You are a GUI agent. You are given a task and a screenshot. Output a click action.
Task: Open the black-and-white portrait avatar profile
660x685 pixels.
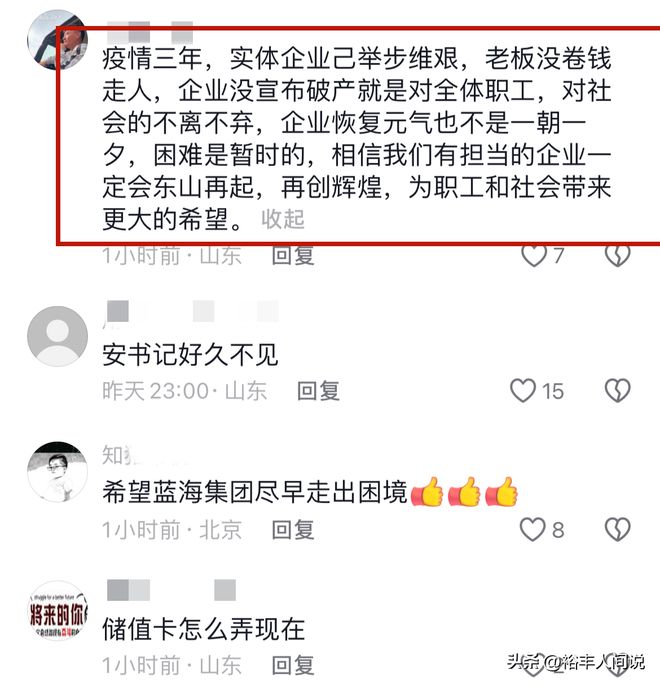(x=57, y=471)
